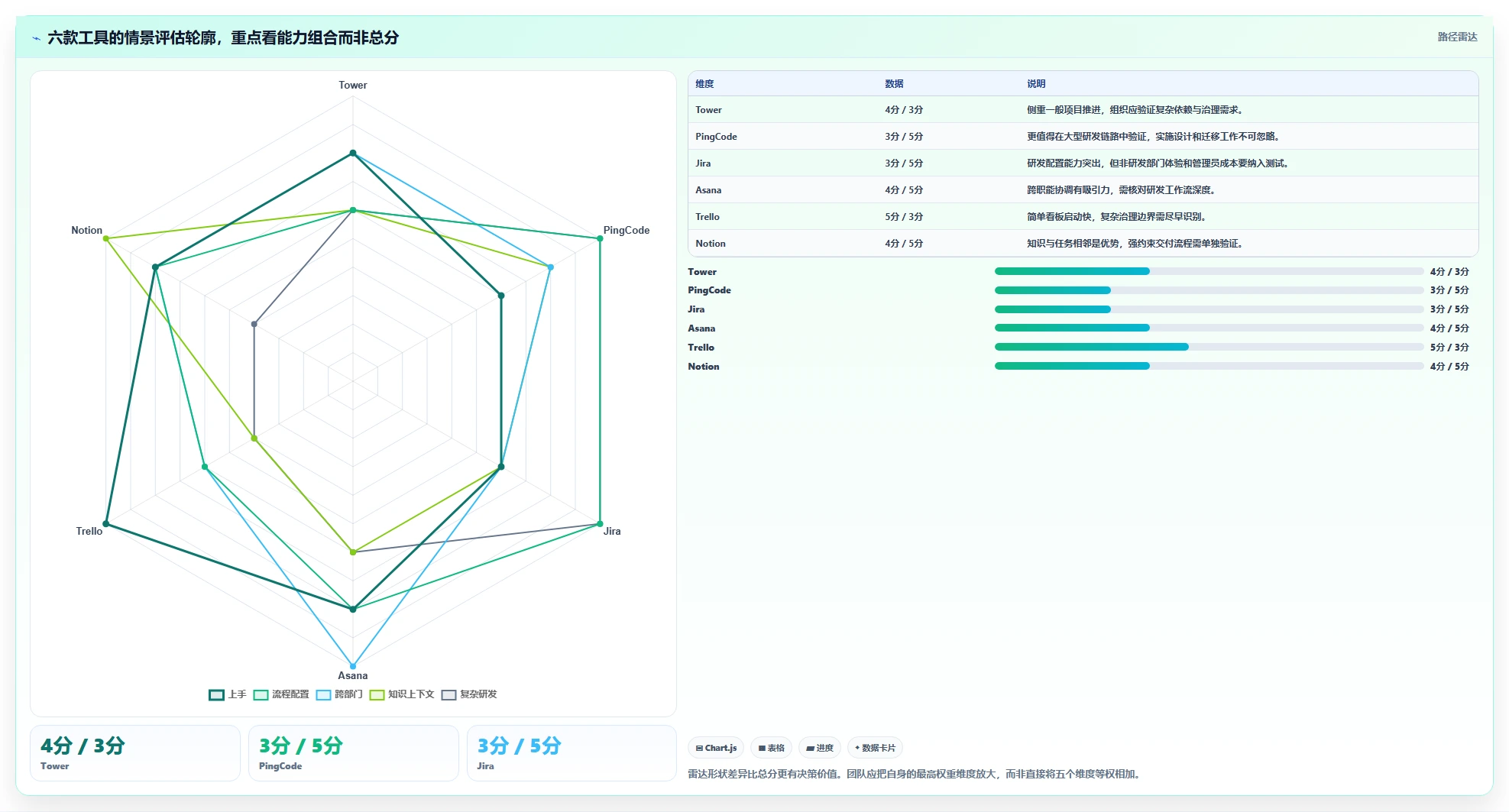Screen dimensions: 1509x812
Task: Click the 数据卡片 chip
Action: 875,748
